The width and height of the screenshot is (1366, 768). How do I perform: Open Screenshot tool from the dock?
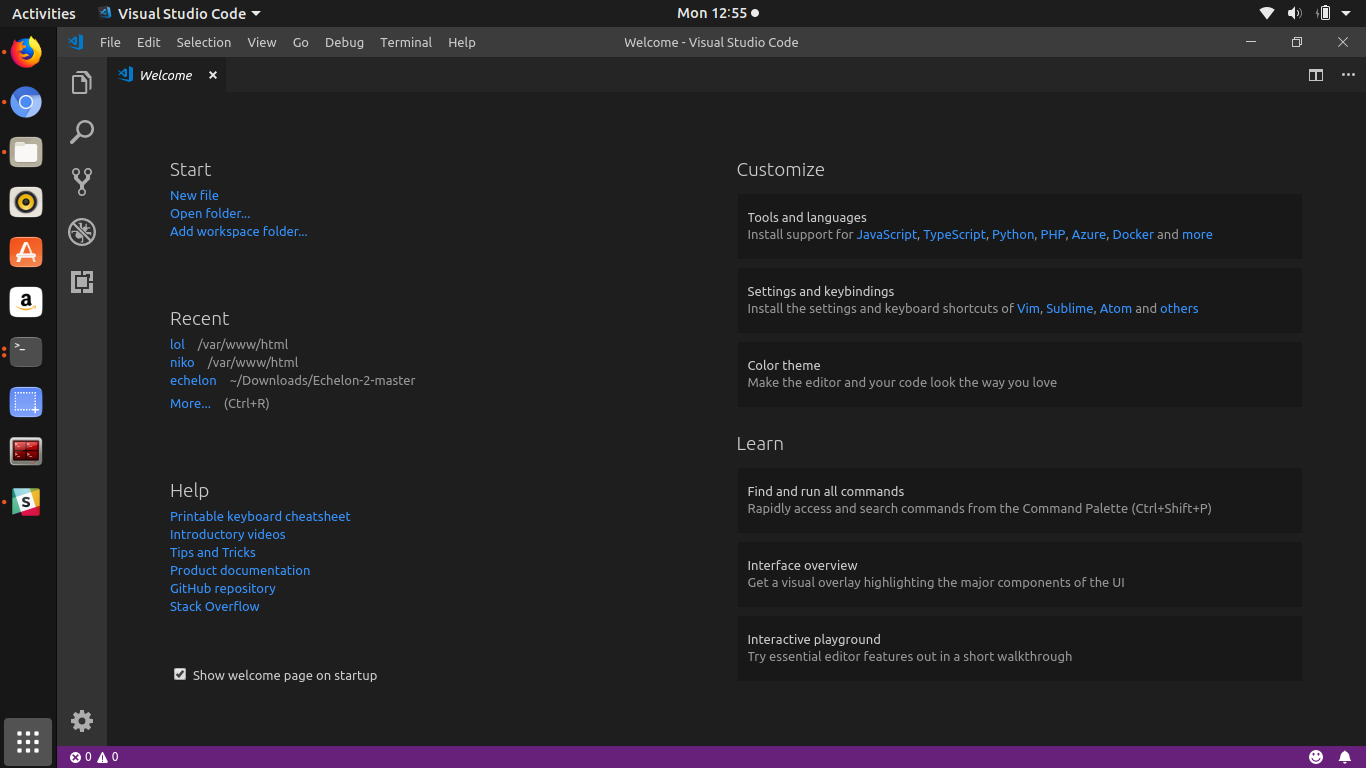click(x=26, y=402)
